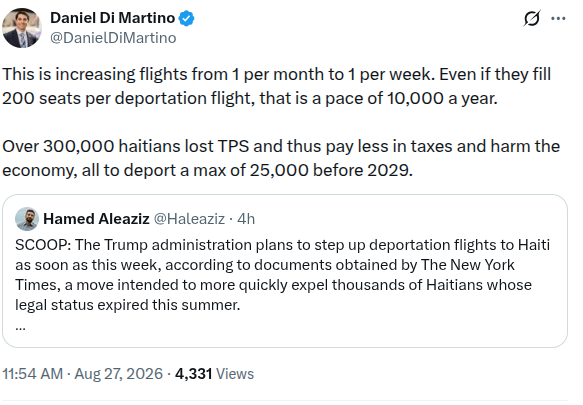Click the 4,331 Views count
This screenshot has width=583, height=405.
pyautogui.click(x=215, y=374)
